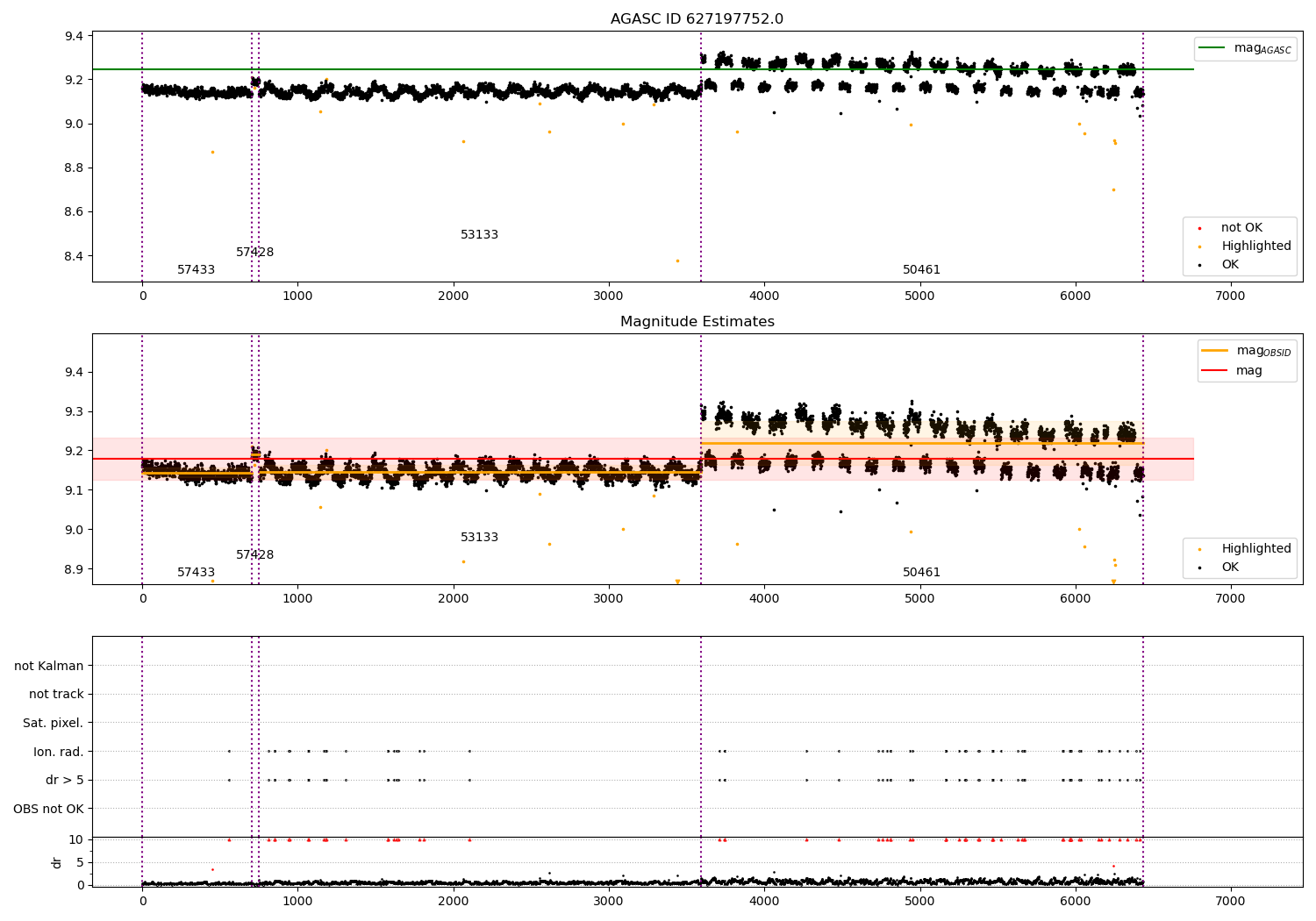Click the 8.9 y-axis tick label
The height and width of the screenshot is (921, 1316).
[74, 569]
